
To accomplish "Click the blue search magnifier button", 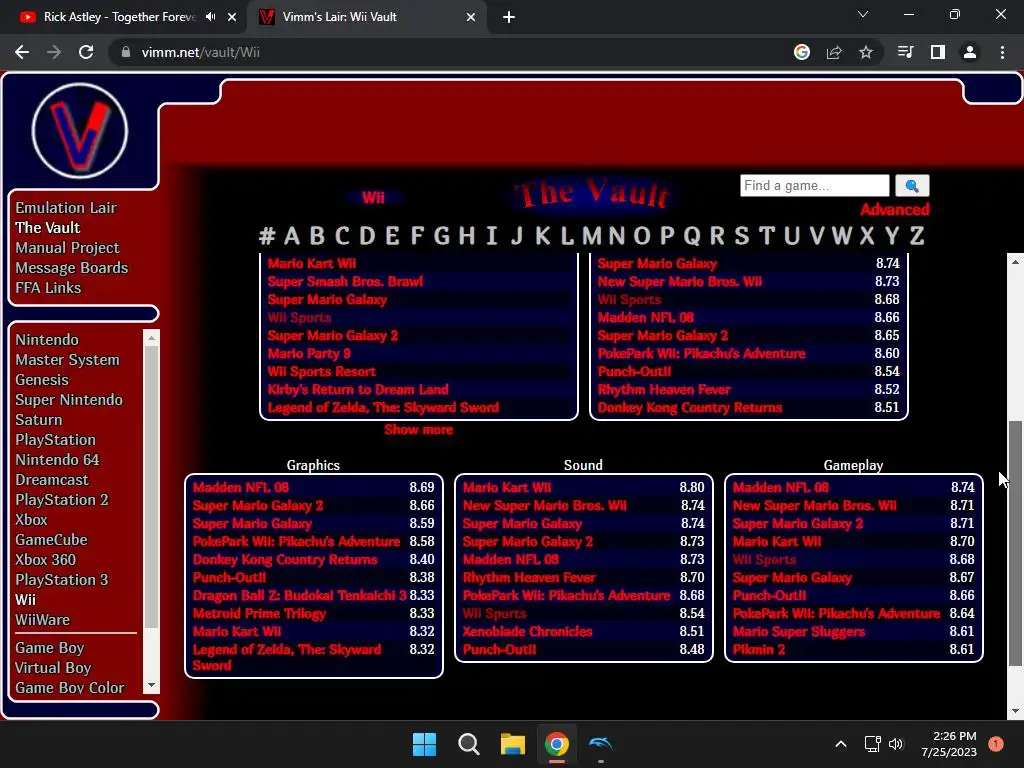I will [912, 185].
